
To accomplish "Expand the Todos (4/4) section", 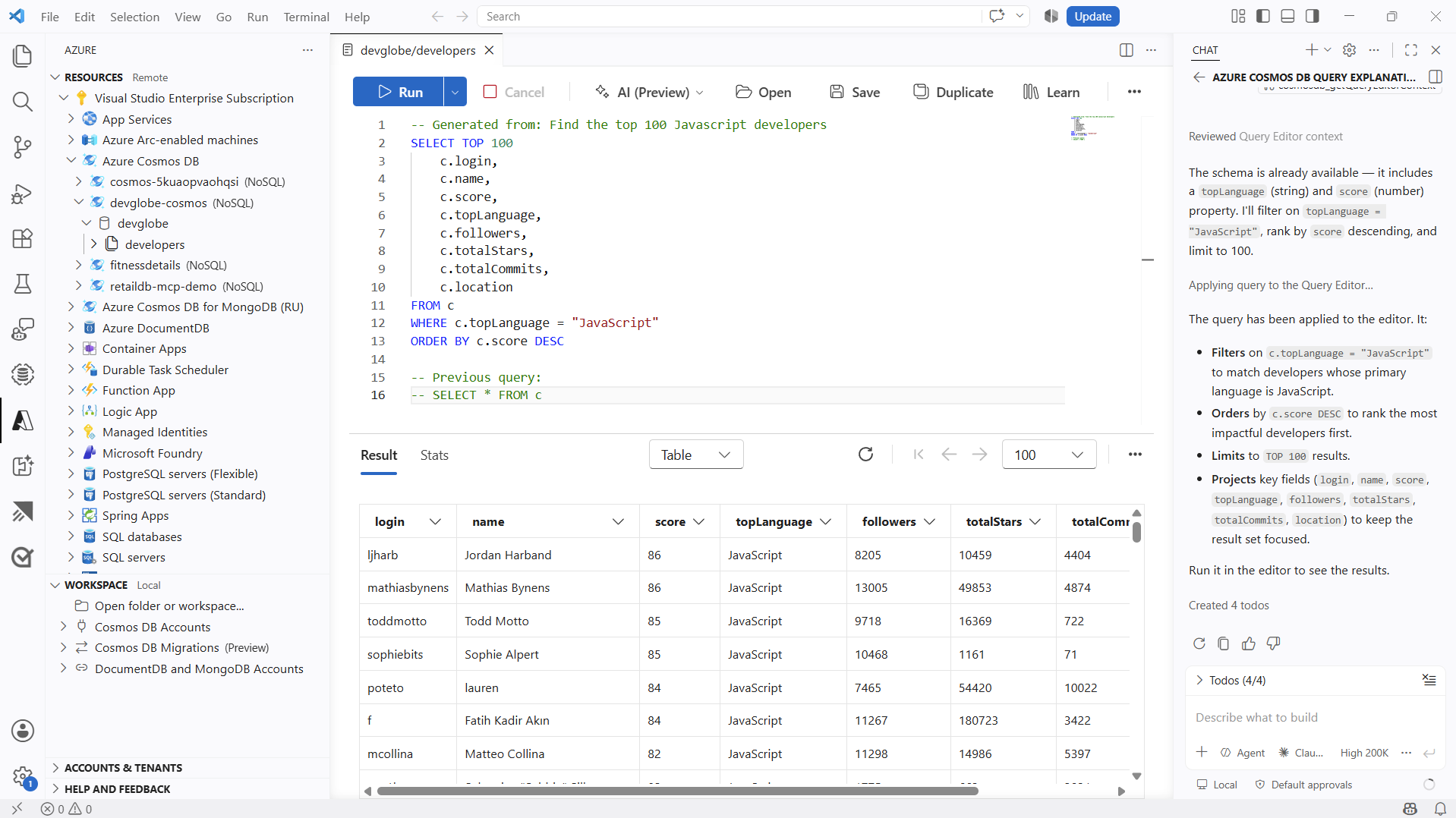I will coord(1199,680).
